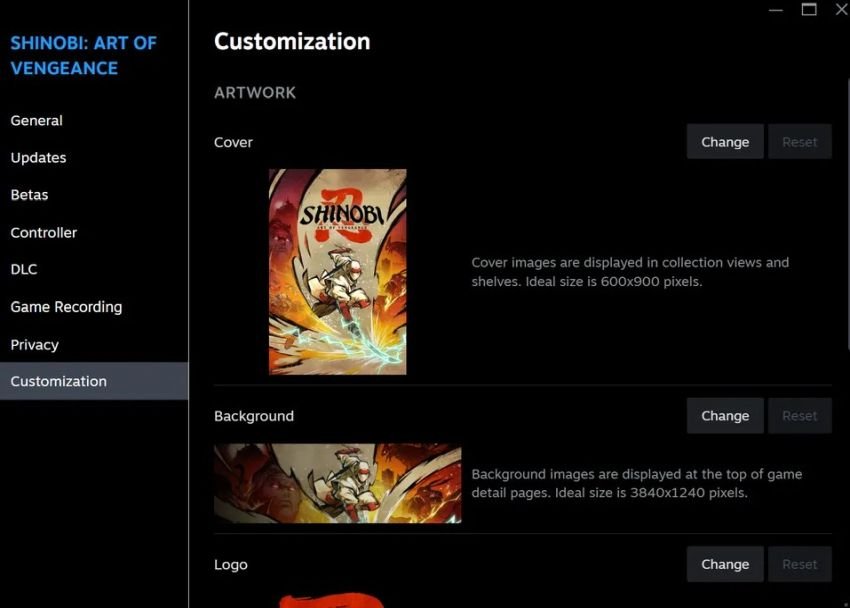850x608 pixels.
Task: Select the Privacy section
Action: pyautogui.click(x=34, y=345)
